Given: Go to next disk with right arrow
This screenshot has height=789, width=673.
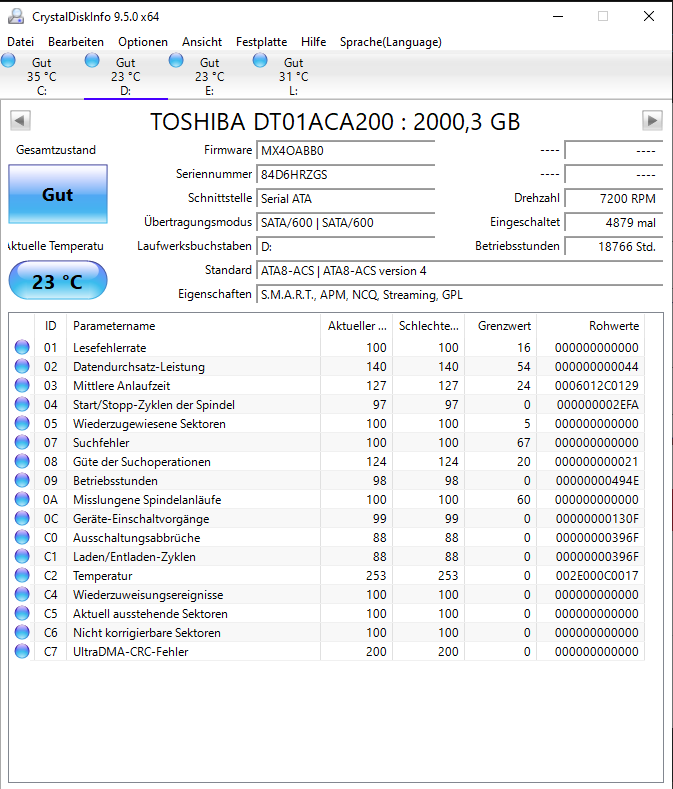Looking at the screenshot, I should pos(652,121).
